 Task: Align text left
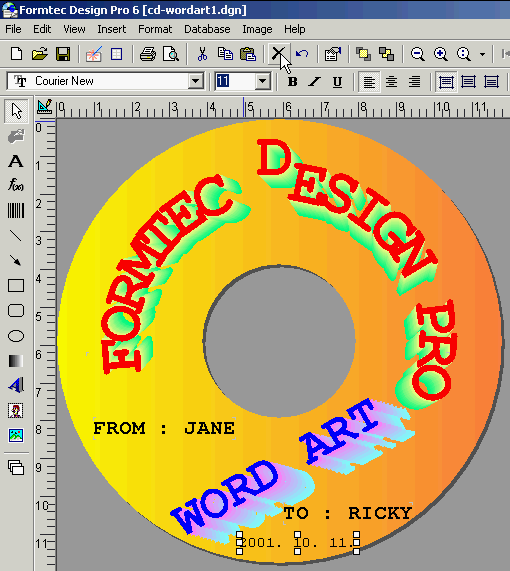[x=369, y=82]
